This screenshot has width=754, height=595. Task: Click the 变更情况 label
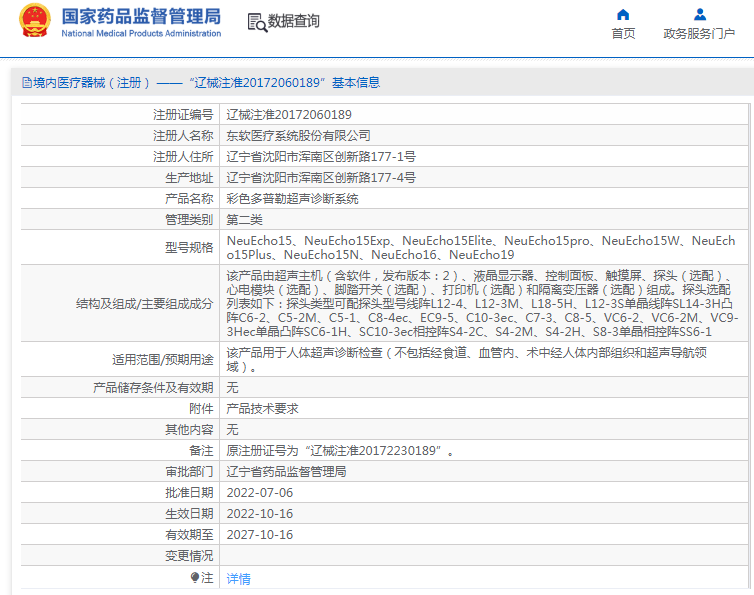click(189, 556)
